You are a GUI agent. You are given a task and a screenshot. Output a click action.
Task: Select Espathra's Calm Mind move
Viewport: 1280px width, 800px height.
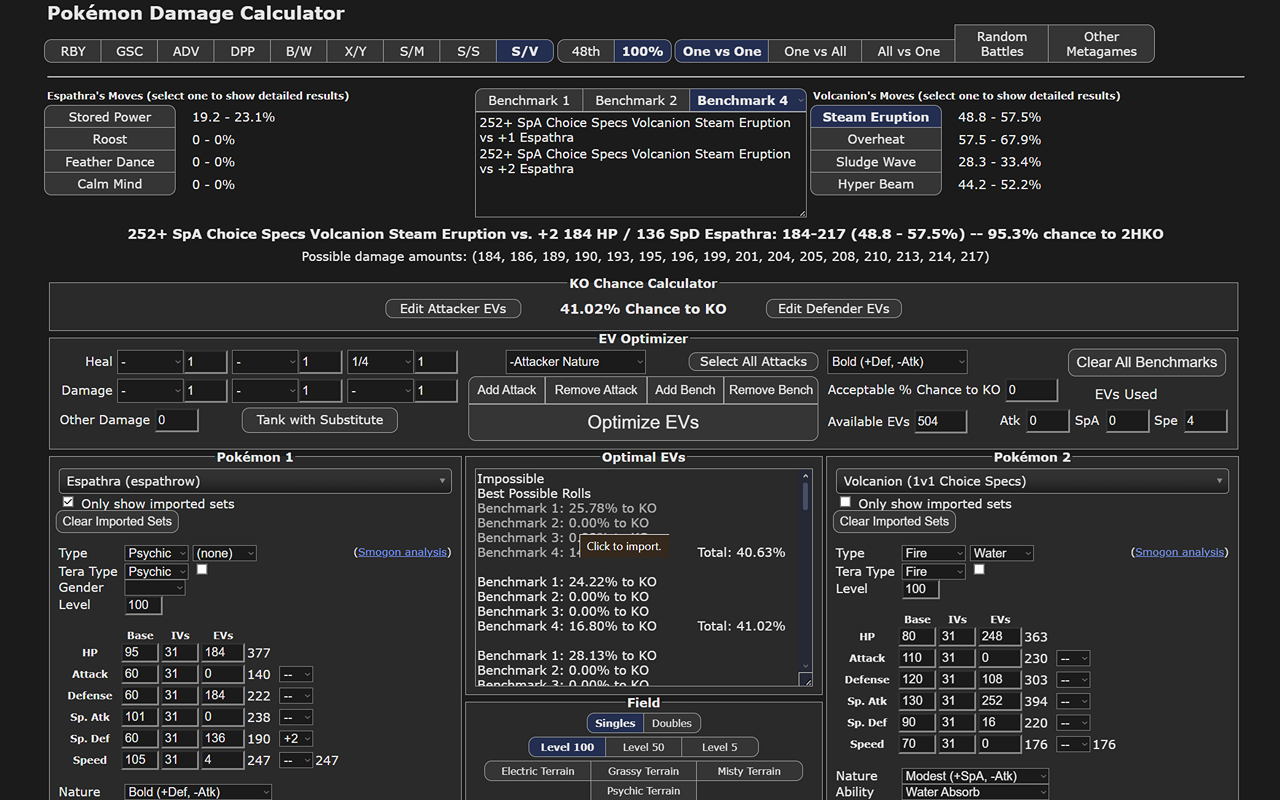(110, 184)
